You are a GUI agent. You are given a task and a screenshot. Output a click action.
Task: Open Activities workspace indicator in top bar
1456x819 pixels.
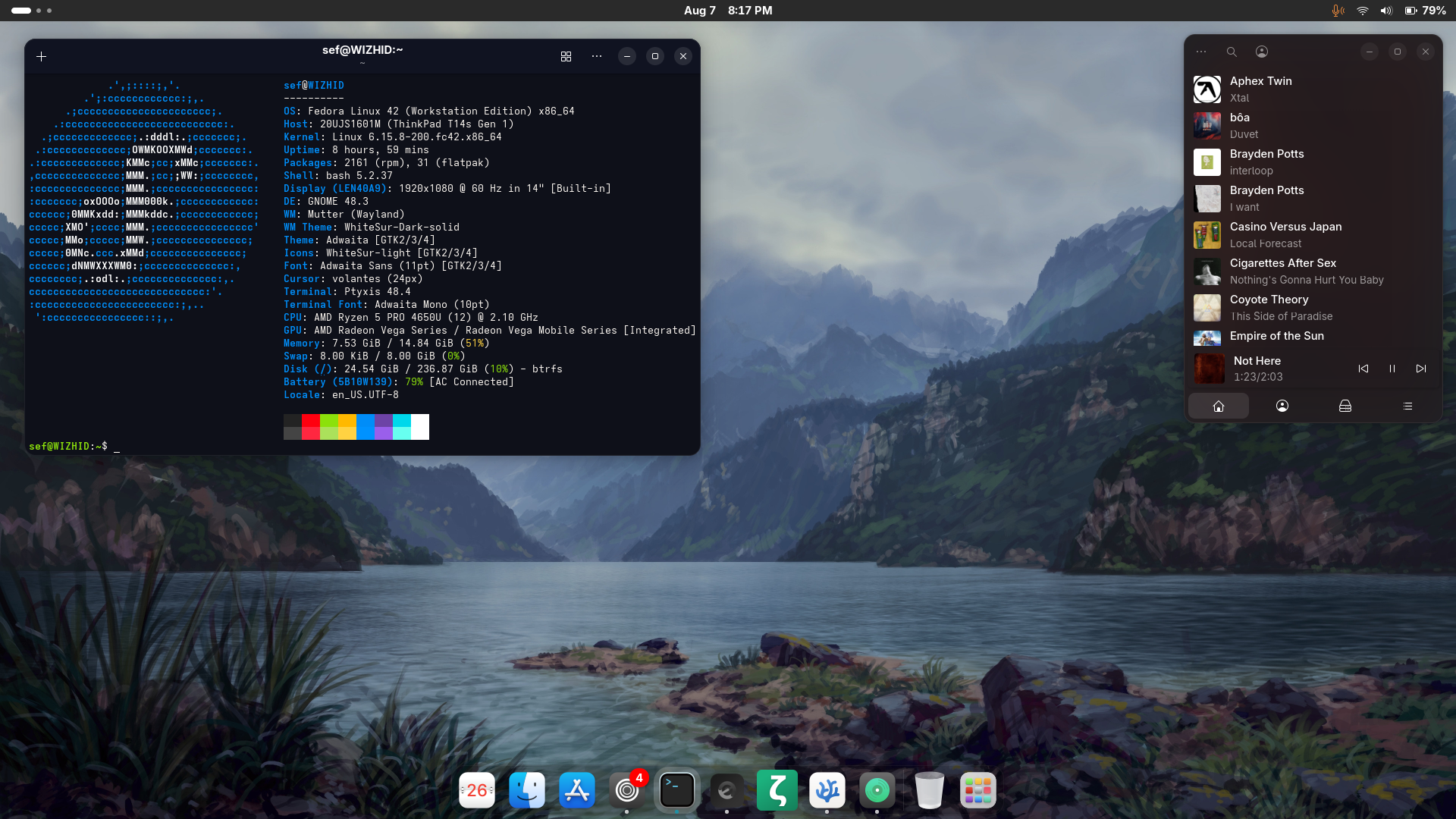tap(32, 11)
